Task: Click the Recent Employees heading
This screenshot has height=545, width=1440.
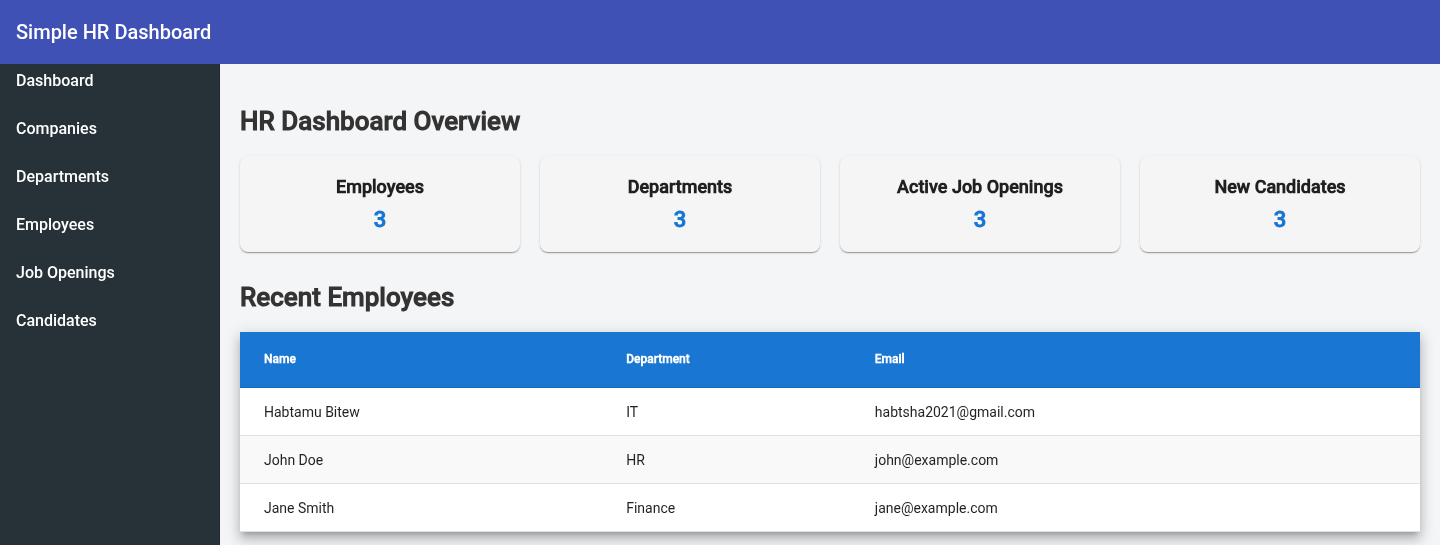Action: pos(347,298)
